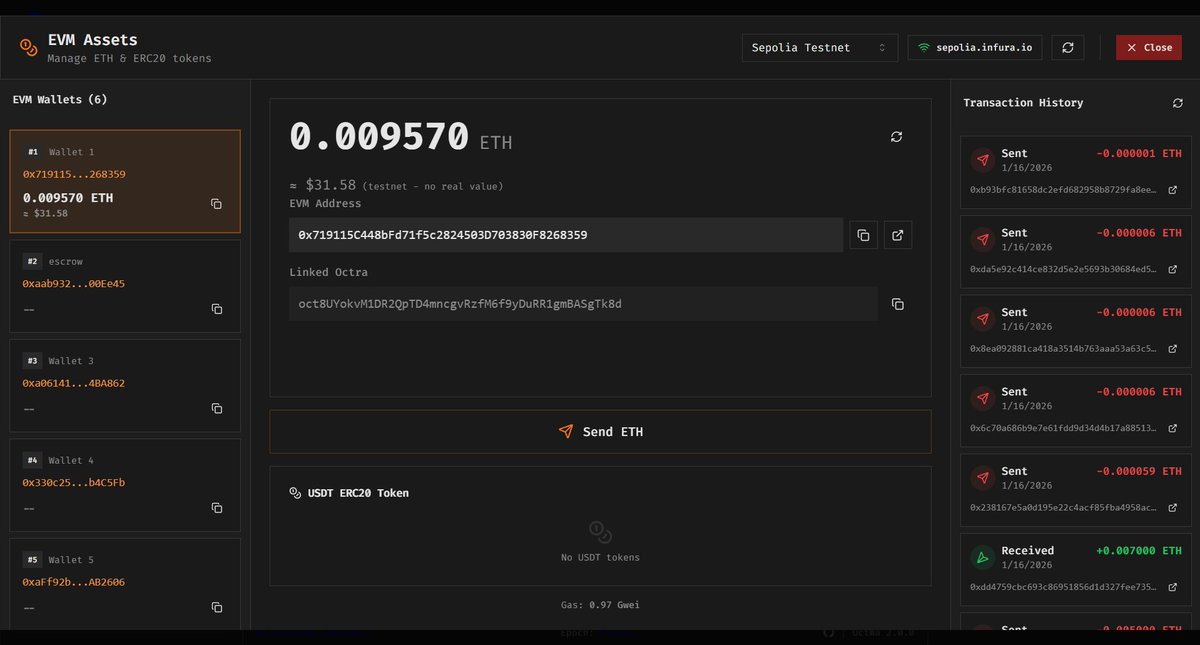1200x645 pixels.
Task: Select the escrow wallet card
Action: click(125, 286)
